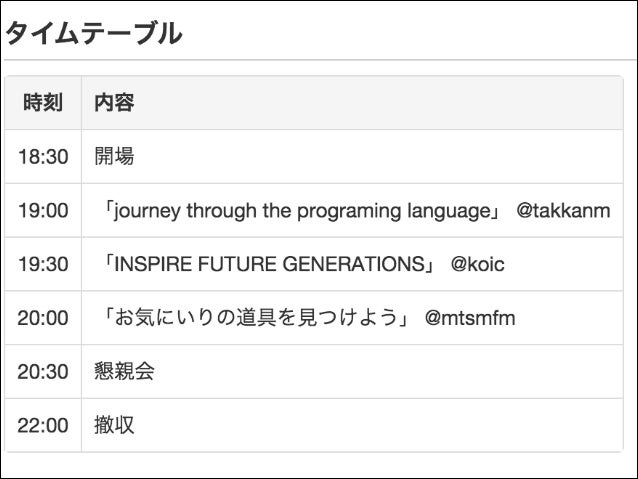Click the タイムテーブル heading
Image resolution: width=638 pixels, height=479 pixels.
[x=94, y=33]
